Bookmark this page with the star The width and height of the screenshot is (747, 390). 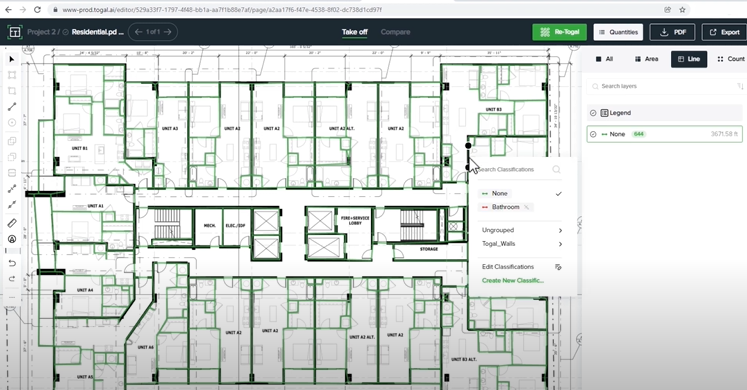click(x=682, y=10)
